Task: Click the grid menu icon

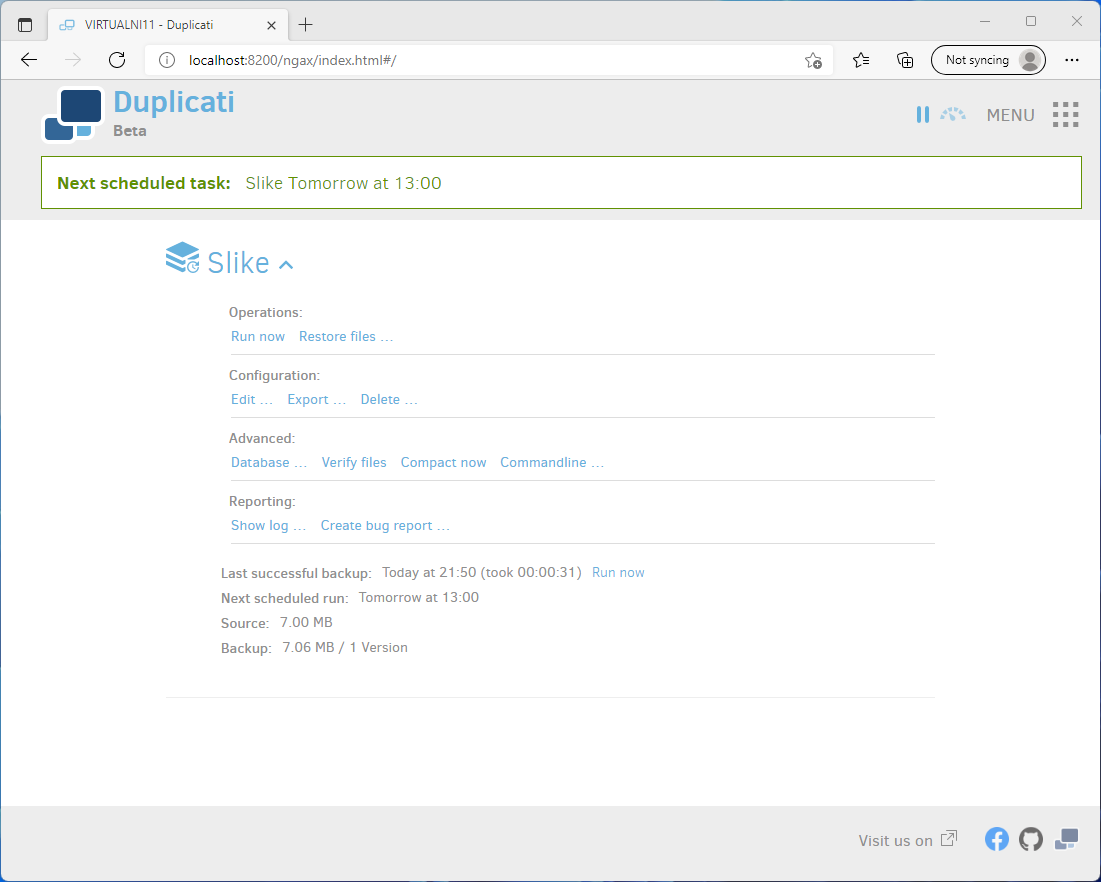Action: (1065, 114)
